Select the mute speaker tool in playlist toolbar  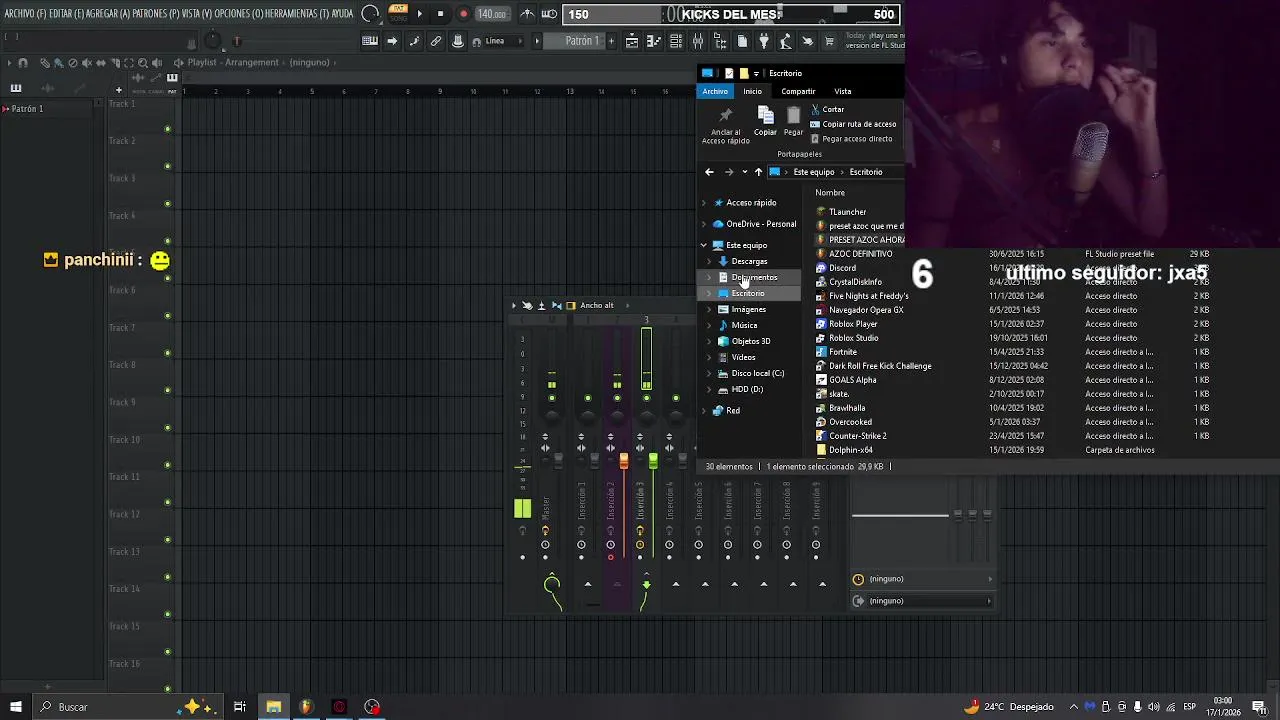(x=86, y=63)
